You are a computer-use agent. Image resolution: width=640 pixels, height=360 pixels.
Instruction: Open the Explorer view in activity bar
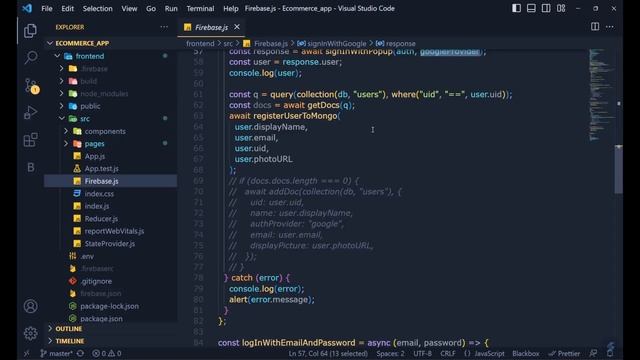30,31
